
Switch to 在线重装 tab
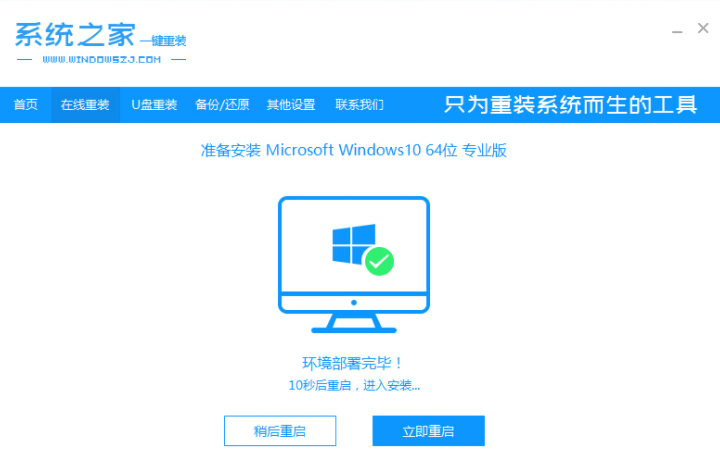coord(85,105)
